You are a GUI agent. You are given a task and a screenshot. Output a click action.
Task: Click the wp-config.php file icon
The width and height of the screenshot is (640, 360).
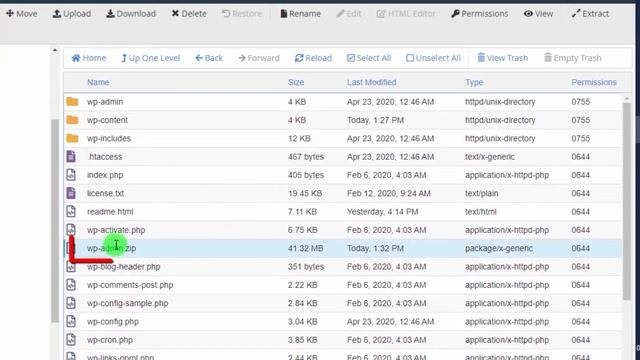tap(71, 322)
